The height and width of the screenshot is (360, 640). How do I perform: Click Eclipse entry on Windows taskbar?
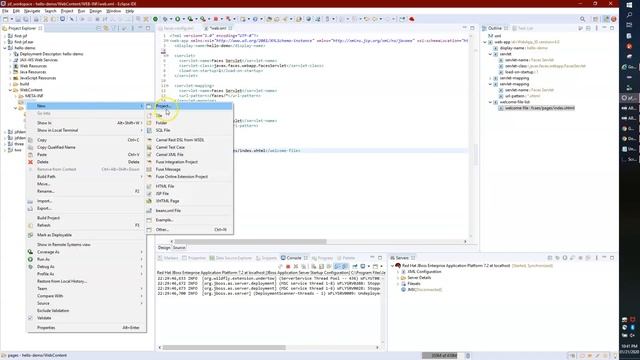point(629,98)
